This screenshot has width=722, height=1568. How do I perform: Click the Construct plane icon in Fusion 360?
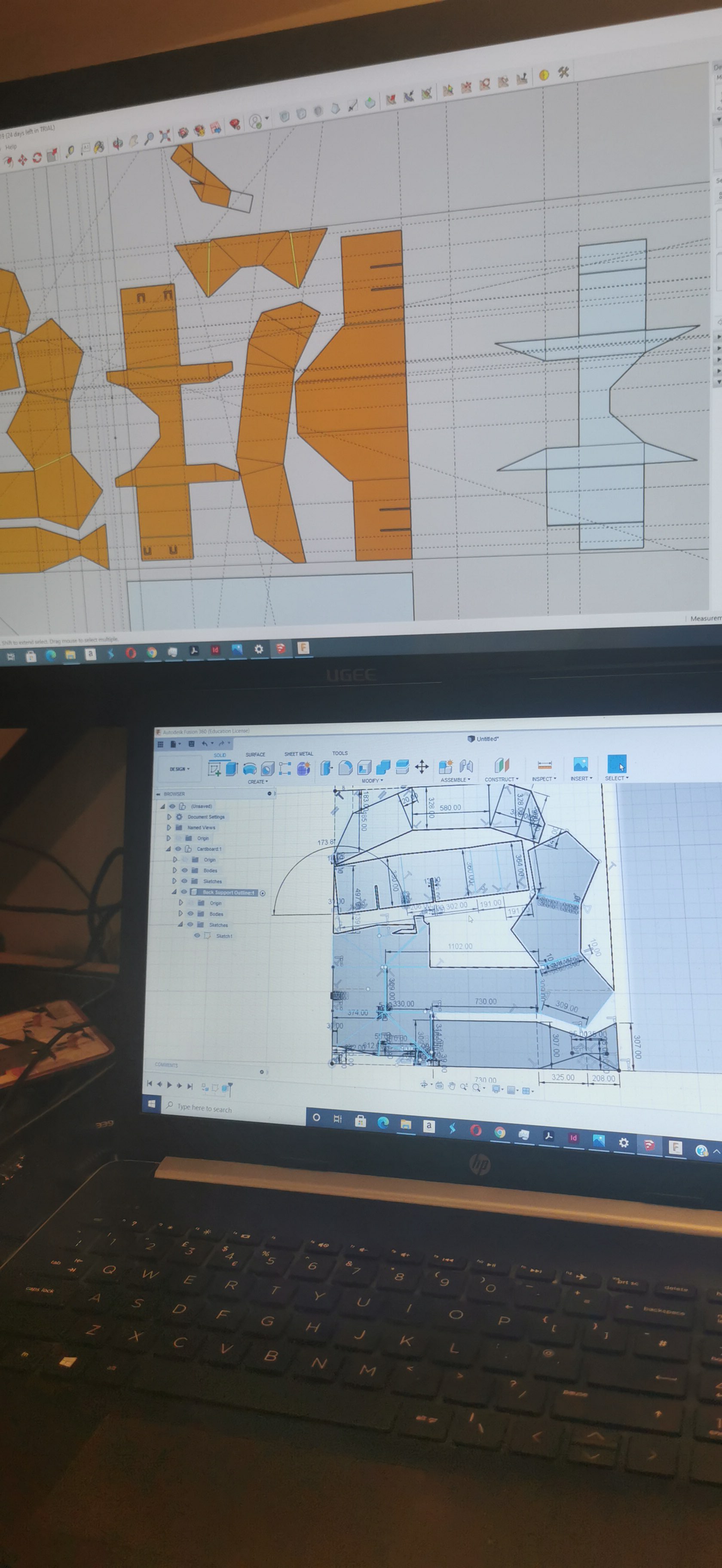tap(502, 766)
